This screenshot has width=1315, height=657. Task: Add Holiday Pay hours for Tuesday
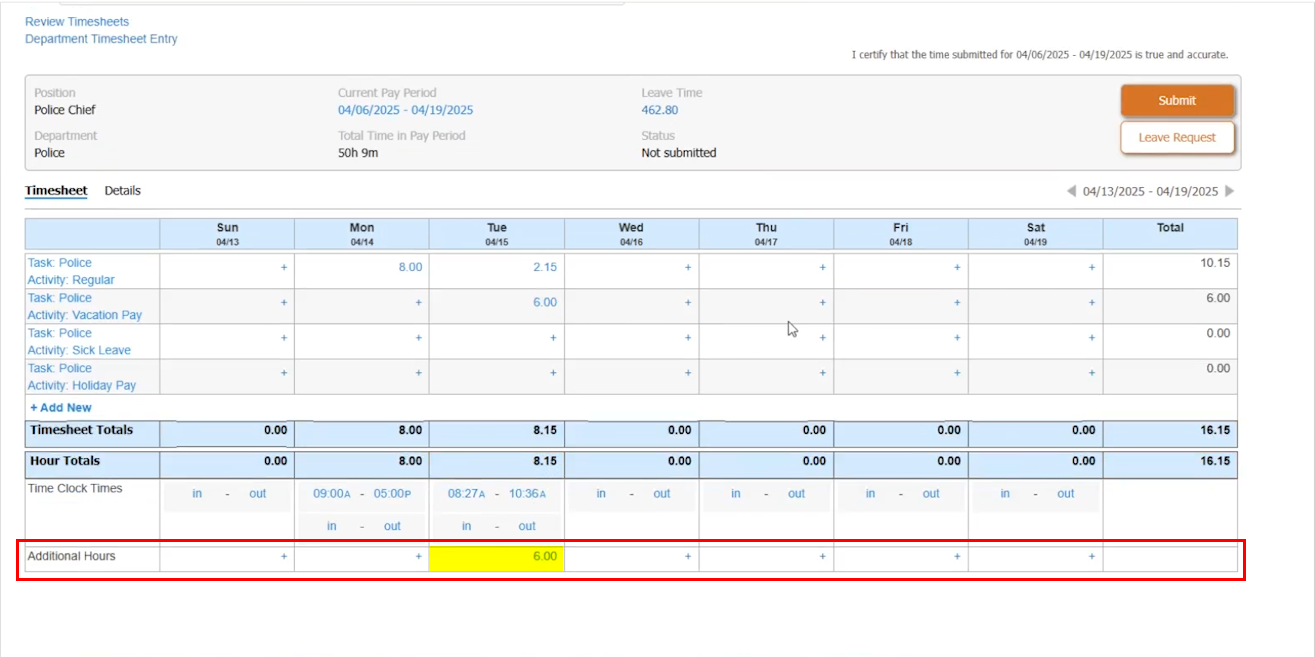(553, 373)
